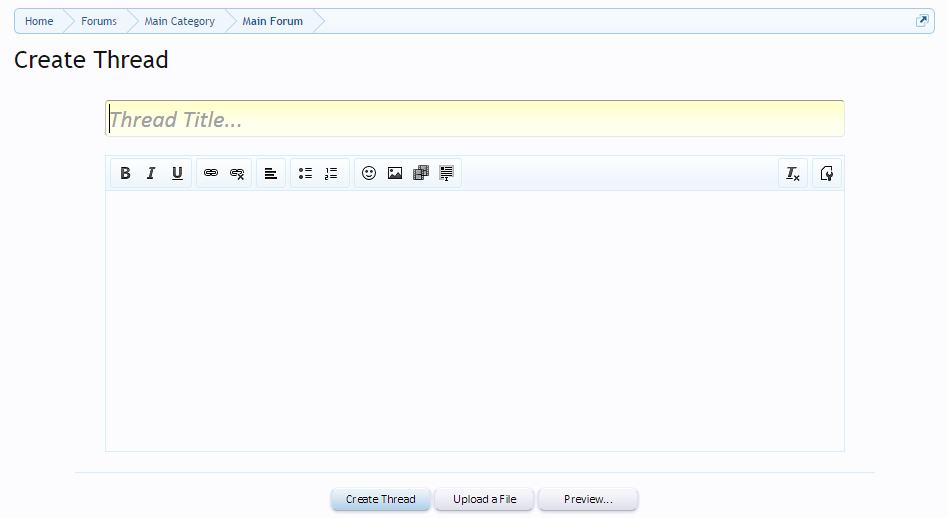Viewport: 948px width, 518px height.
Task: Insert an image into the post
Action: coord(395,173)
